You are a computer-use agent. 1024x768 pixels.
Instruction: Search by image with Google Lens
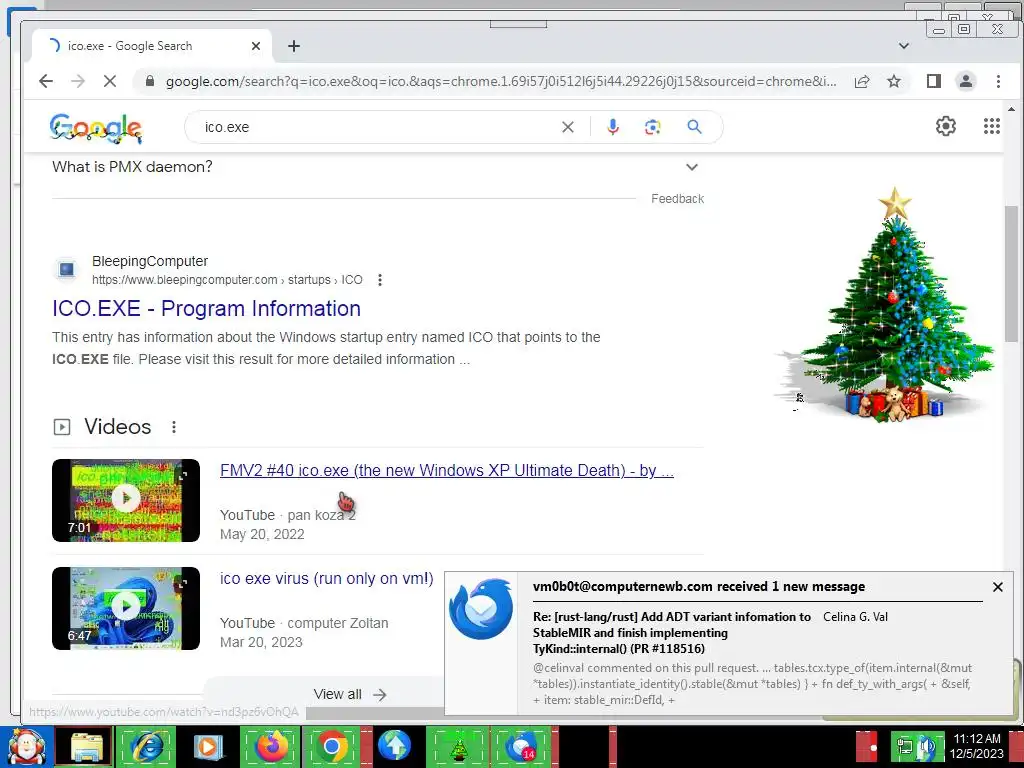pyautogui.click(x=652, y=127)
